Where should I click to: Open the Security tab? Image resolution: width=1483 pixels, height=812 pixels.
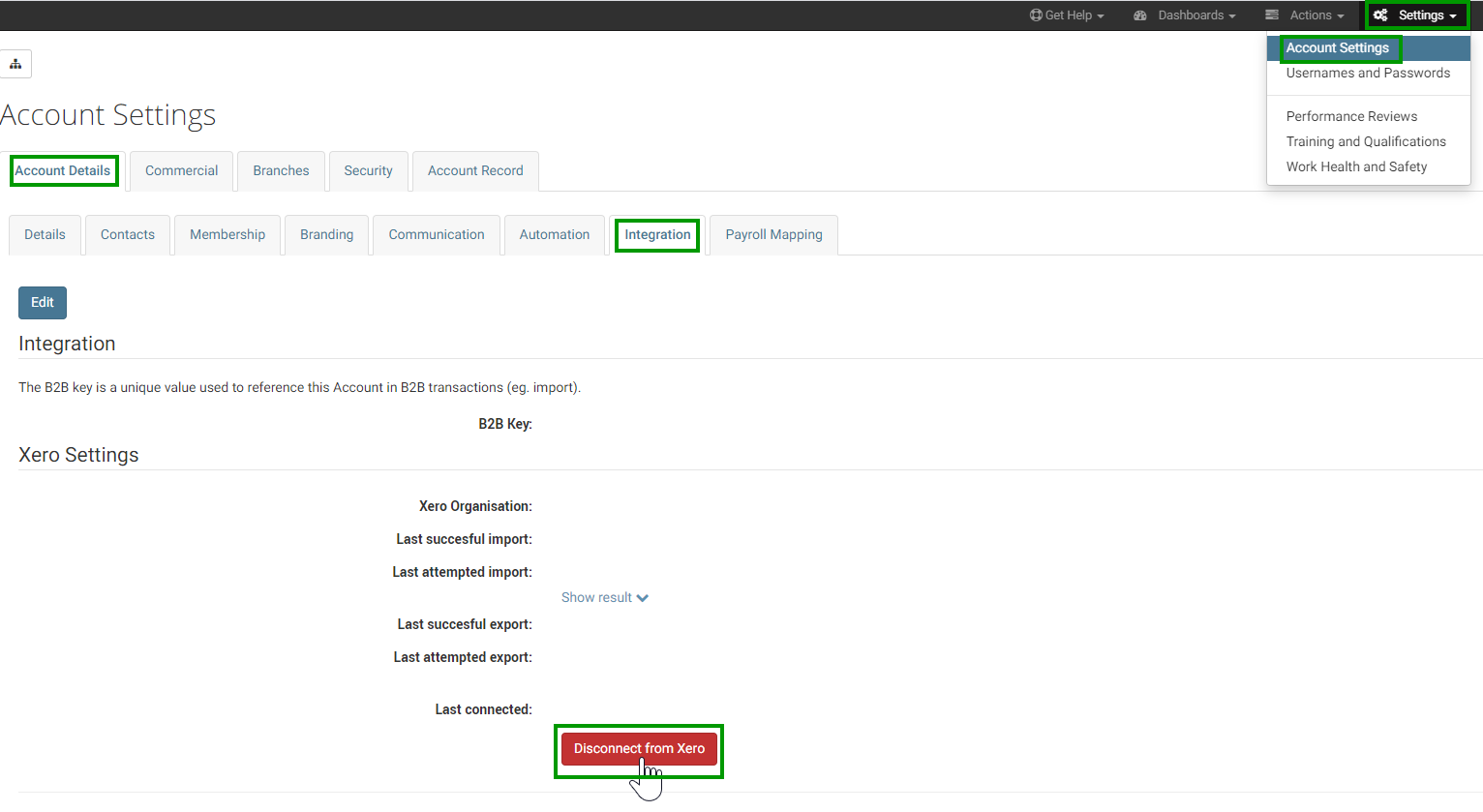[368, 171]
